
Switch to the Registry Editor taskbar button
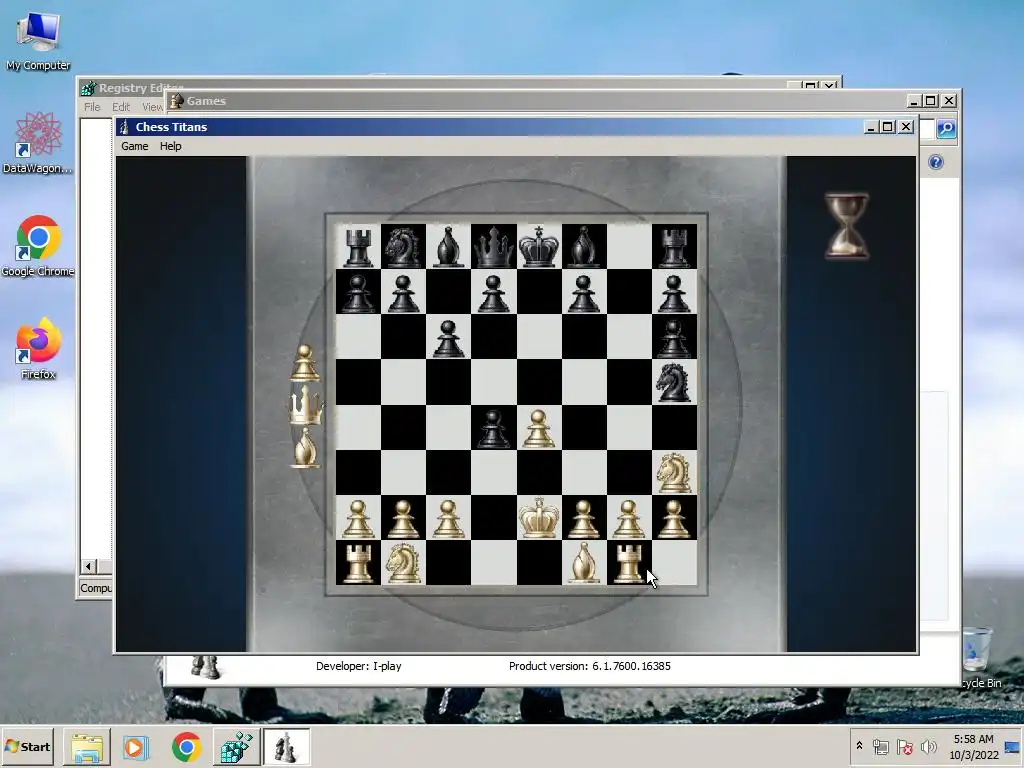click(236, 747)
